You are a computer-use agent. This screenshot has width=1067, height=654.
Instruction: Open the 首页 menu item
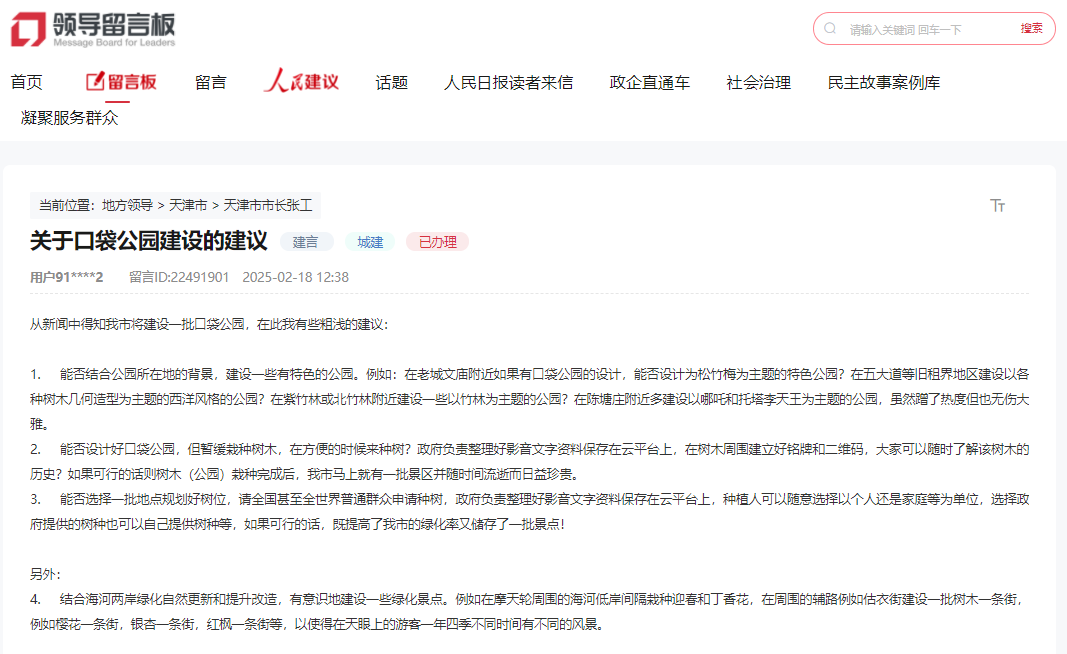[x=26, y=82]
